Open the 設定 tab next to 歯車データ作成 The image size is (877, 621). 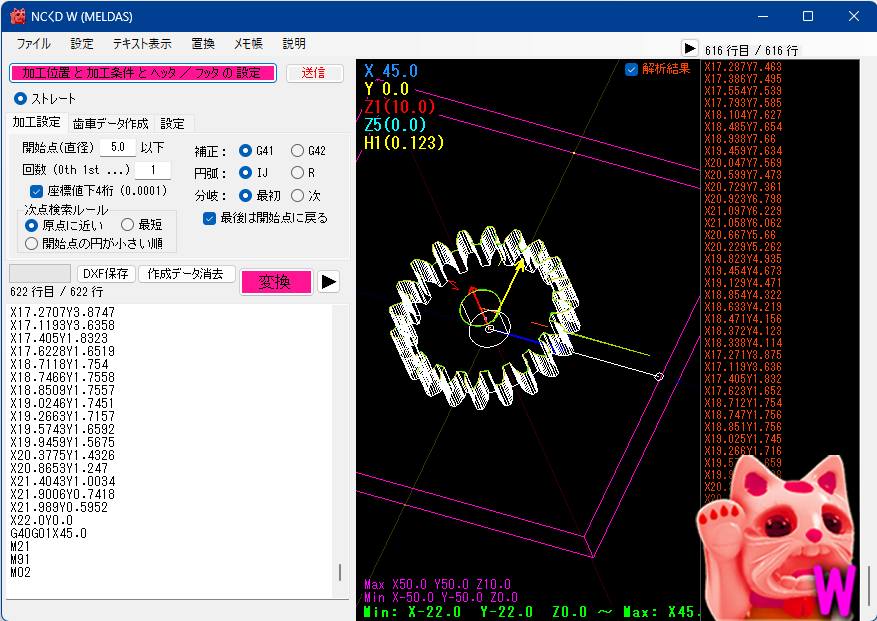171,122
